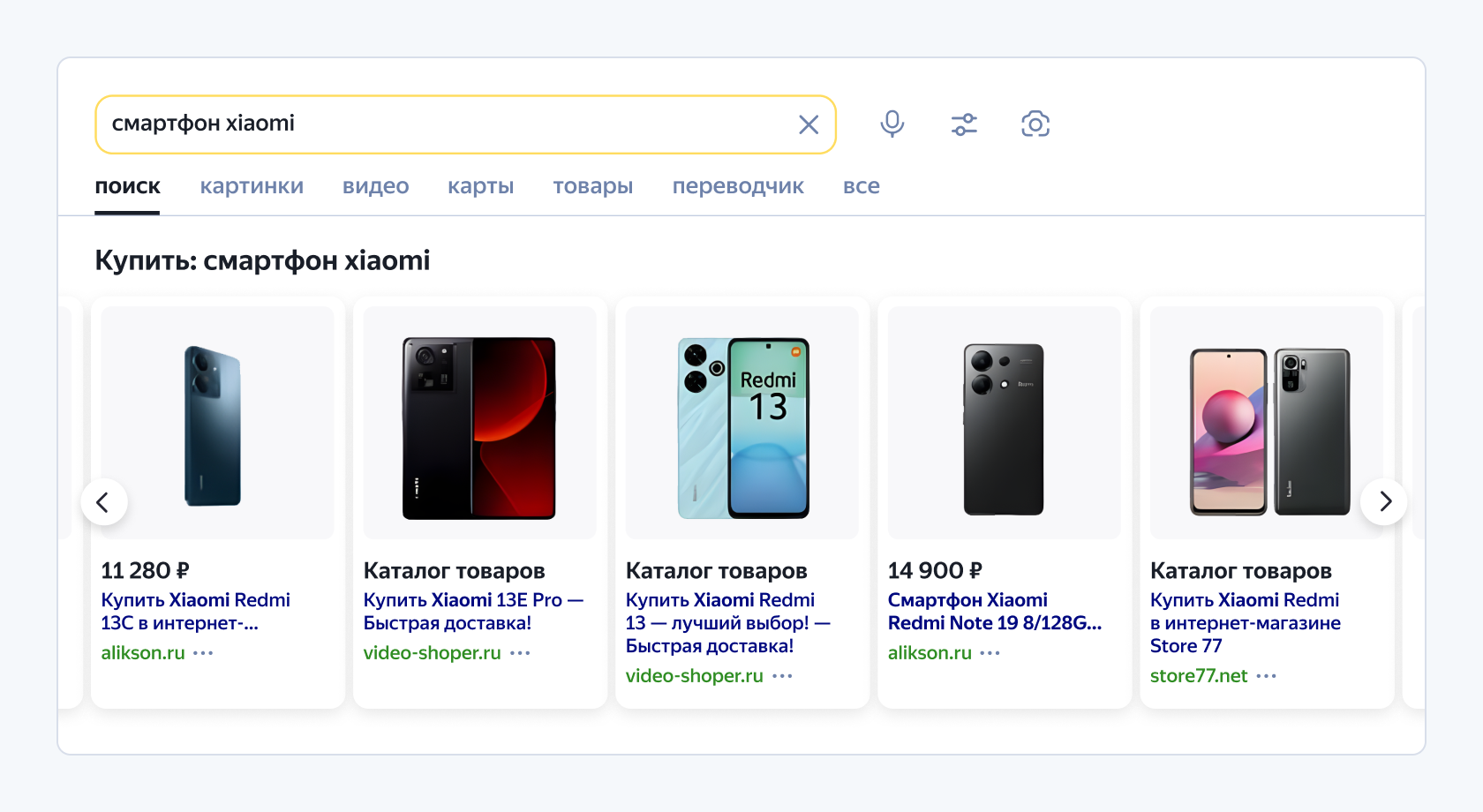Open the blue Redmi 13 product image
Viewport: 1483px width, 812px height.
(x=742, y=424)
